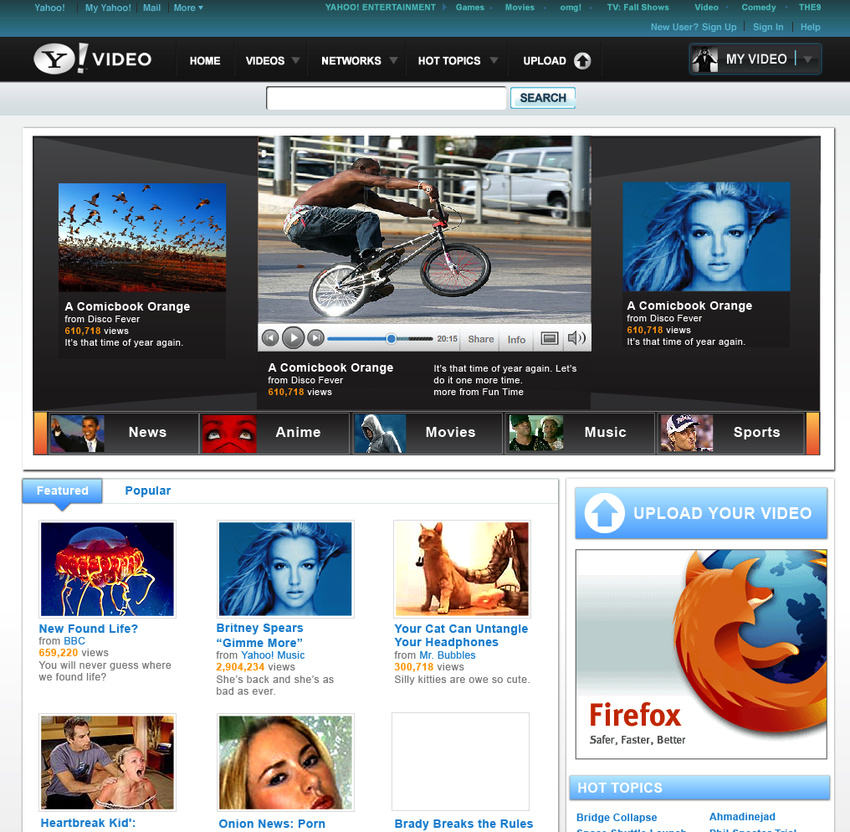Open Ahmadinejad hot topic

742,816
